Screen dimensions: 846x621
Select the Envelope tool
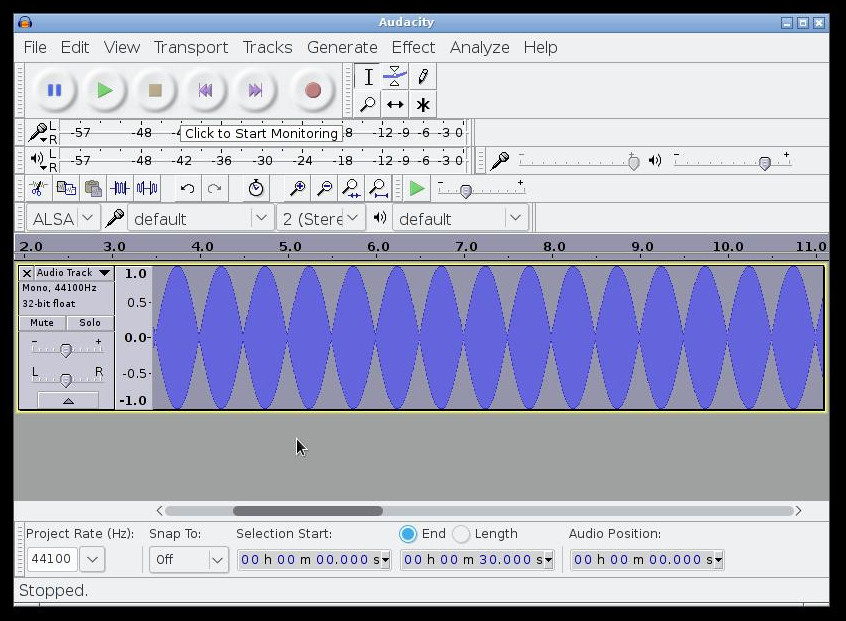[395, 76]
